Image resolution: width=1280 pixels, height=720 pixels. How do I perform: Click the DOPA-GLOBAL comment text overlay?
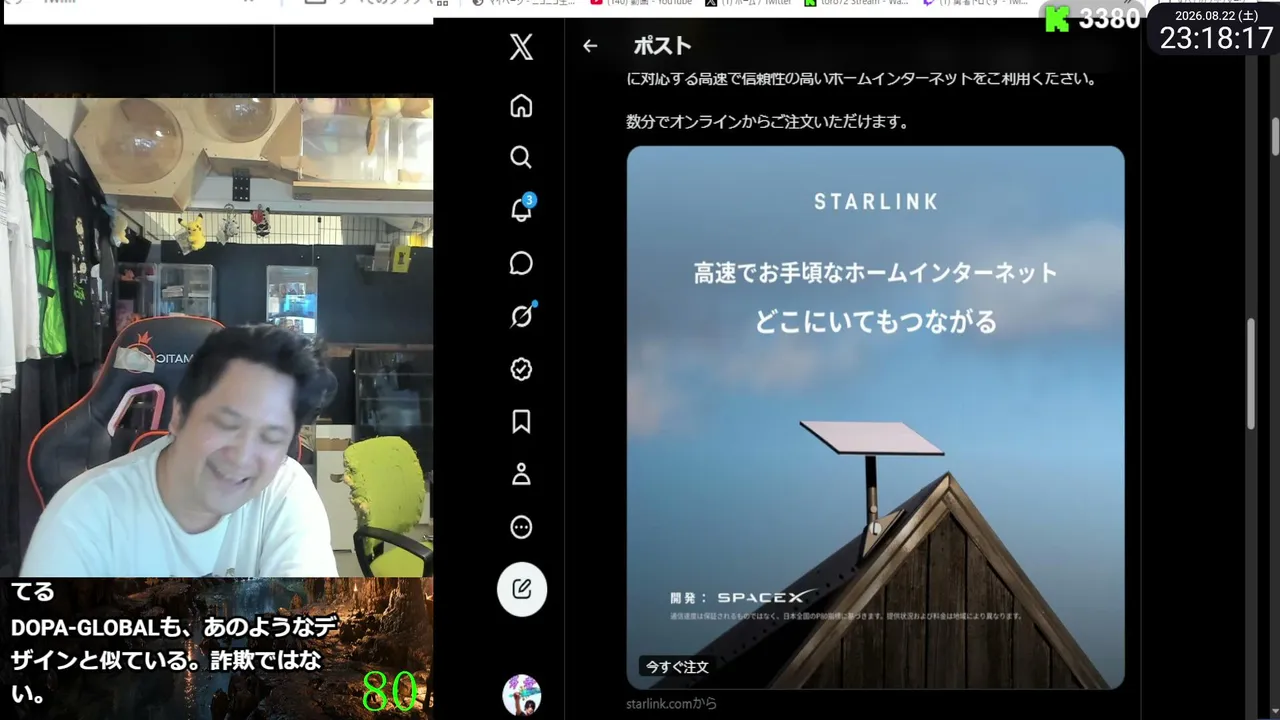click(176, 660)
